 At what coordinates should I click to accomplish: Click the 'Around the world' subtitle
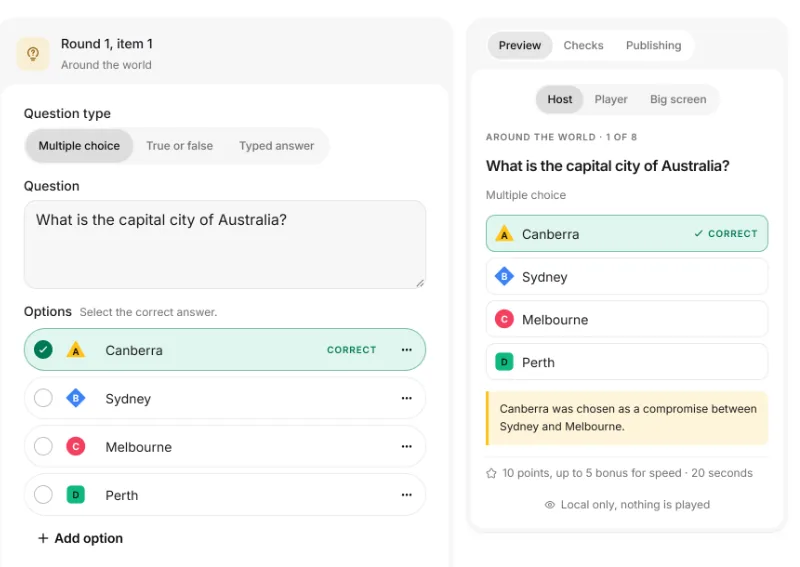(106, 65)
